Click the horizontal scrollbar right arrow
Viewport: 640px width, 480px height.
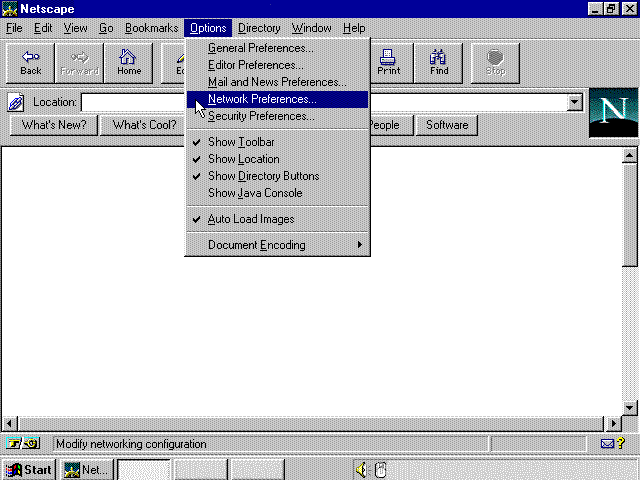(x=613, y=423)
